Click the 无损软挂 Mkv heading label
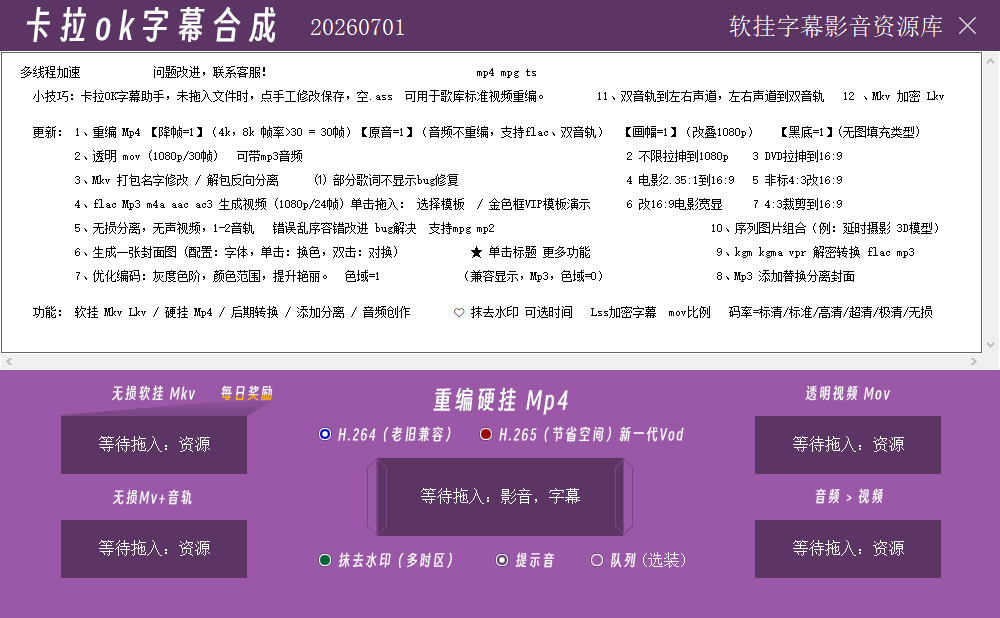The height and width of the screenshot is (618, 1000). click(153, 394)
